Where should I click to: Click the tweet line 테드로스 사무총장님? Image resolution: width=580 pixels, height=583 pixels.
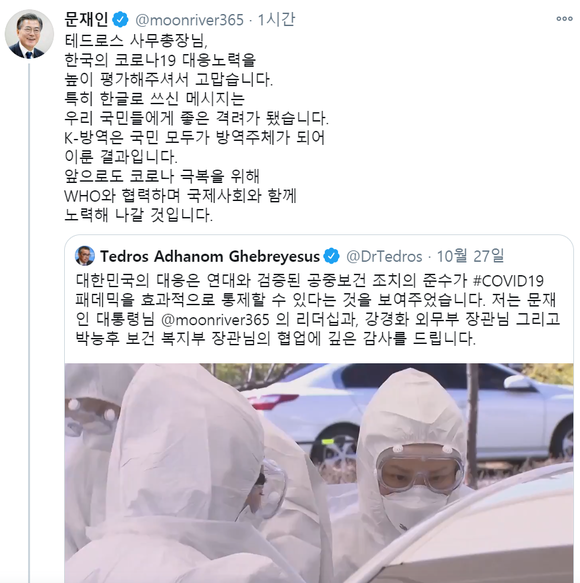tap(136, 41)
